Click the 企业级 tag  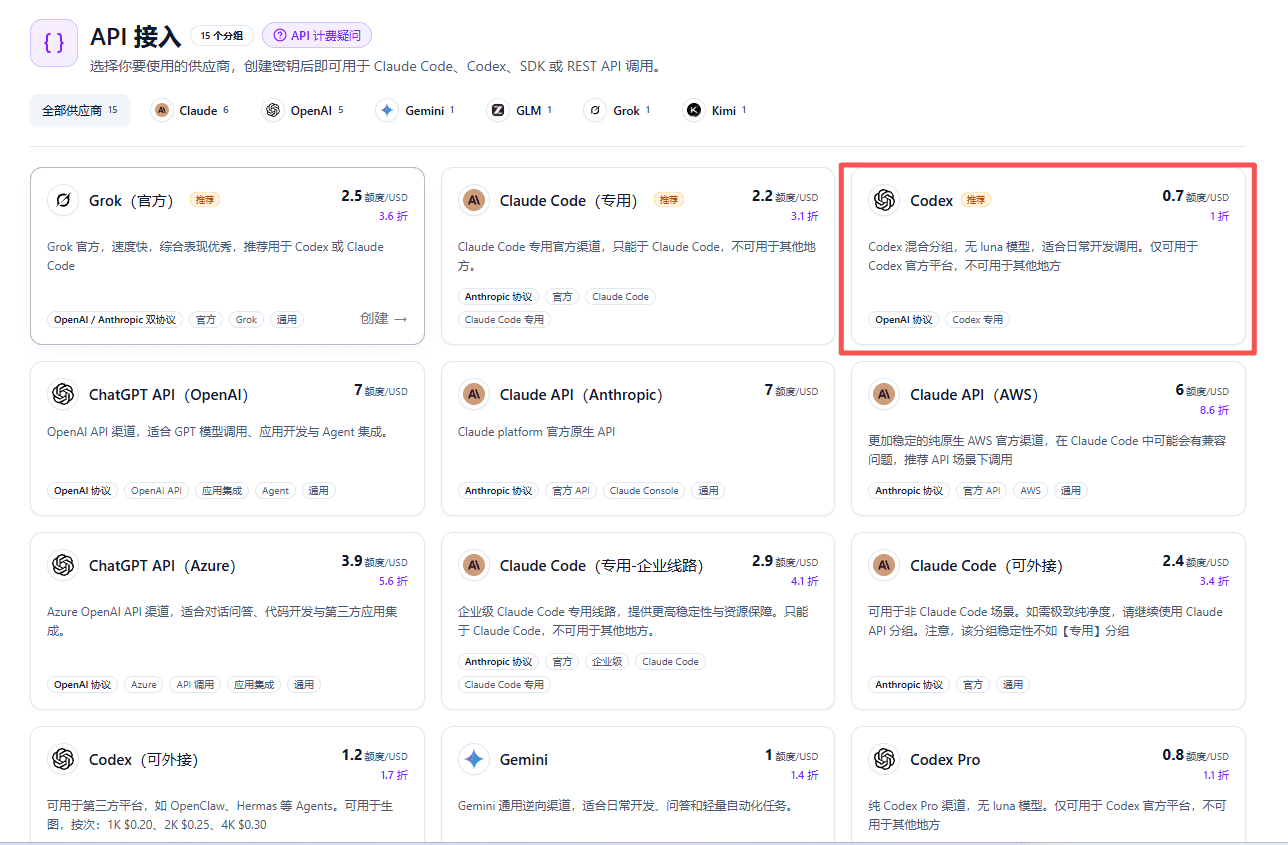coord(607,661)
